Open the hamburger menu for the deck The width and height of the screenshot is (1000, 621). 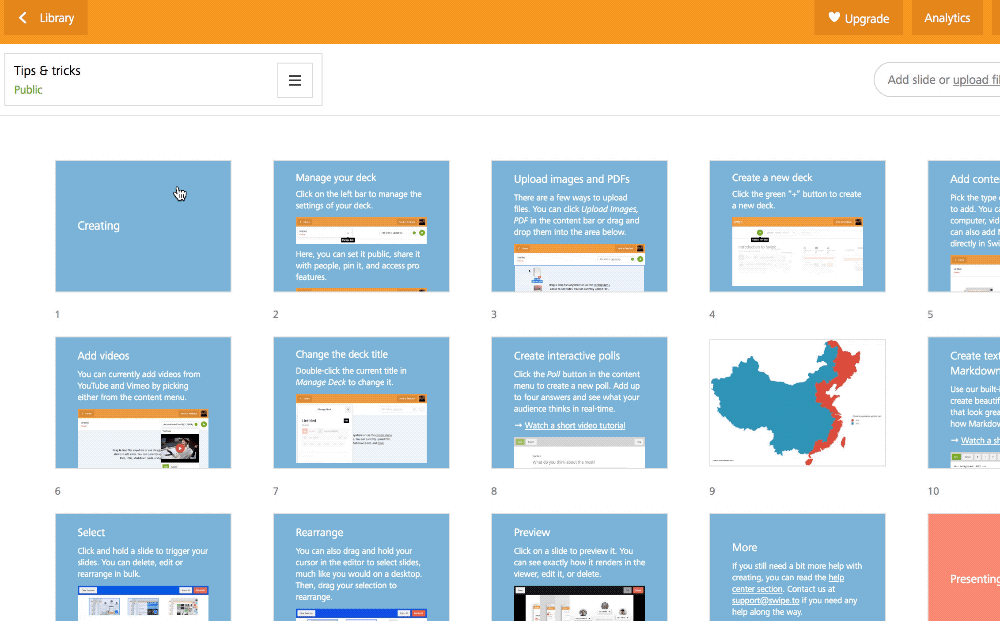tap(295, 81)
